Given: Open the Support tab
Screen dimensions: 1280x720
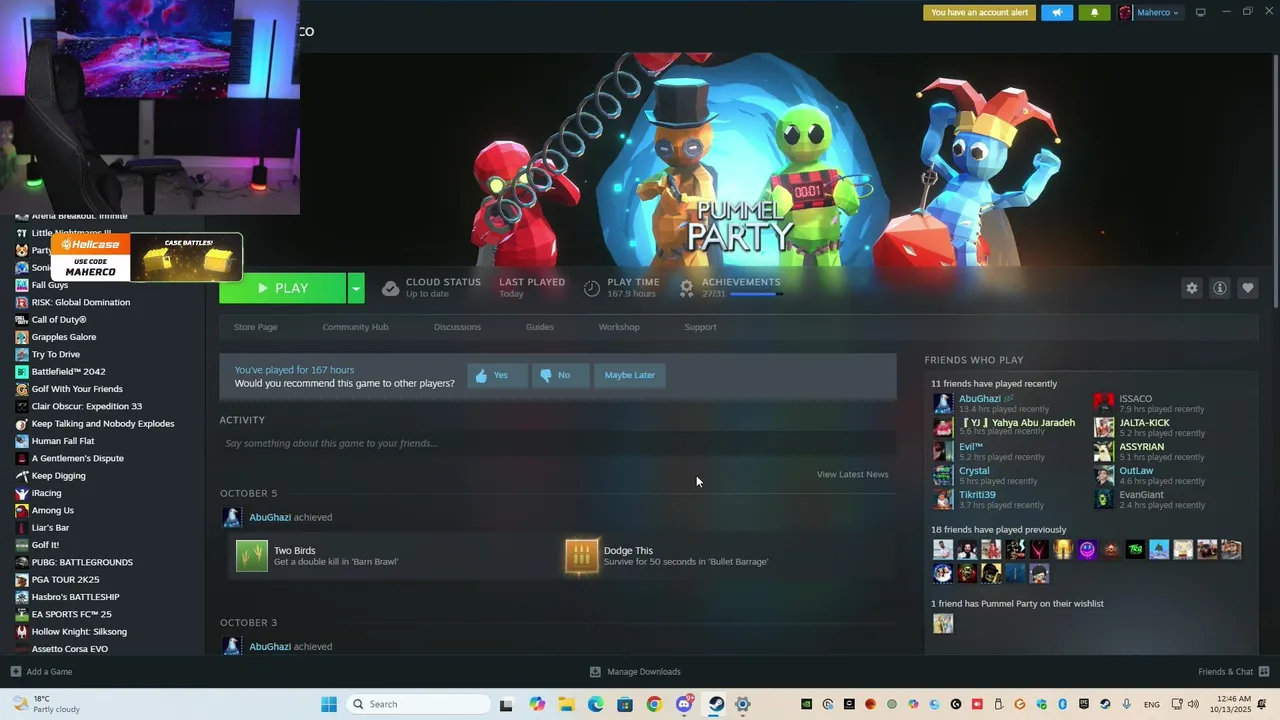Looking at the screenshot, I should 700,327.
